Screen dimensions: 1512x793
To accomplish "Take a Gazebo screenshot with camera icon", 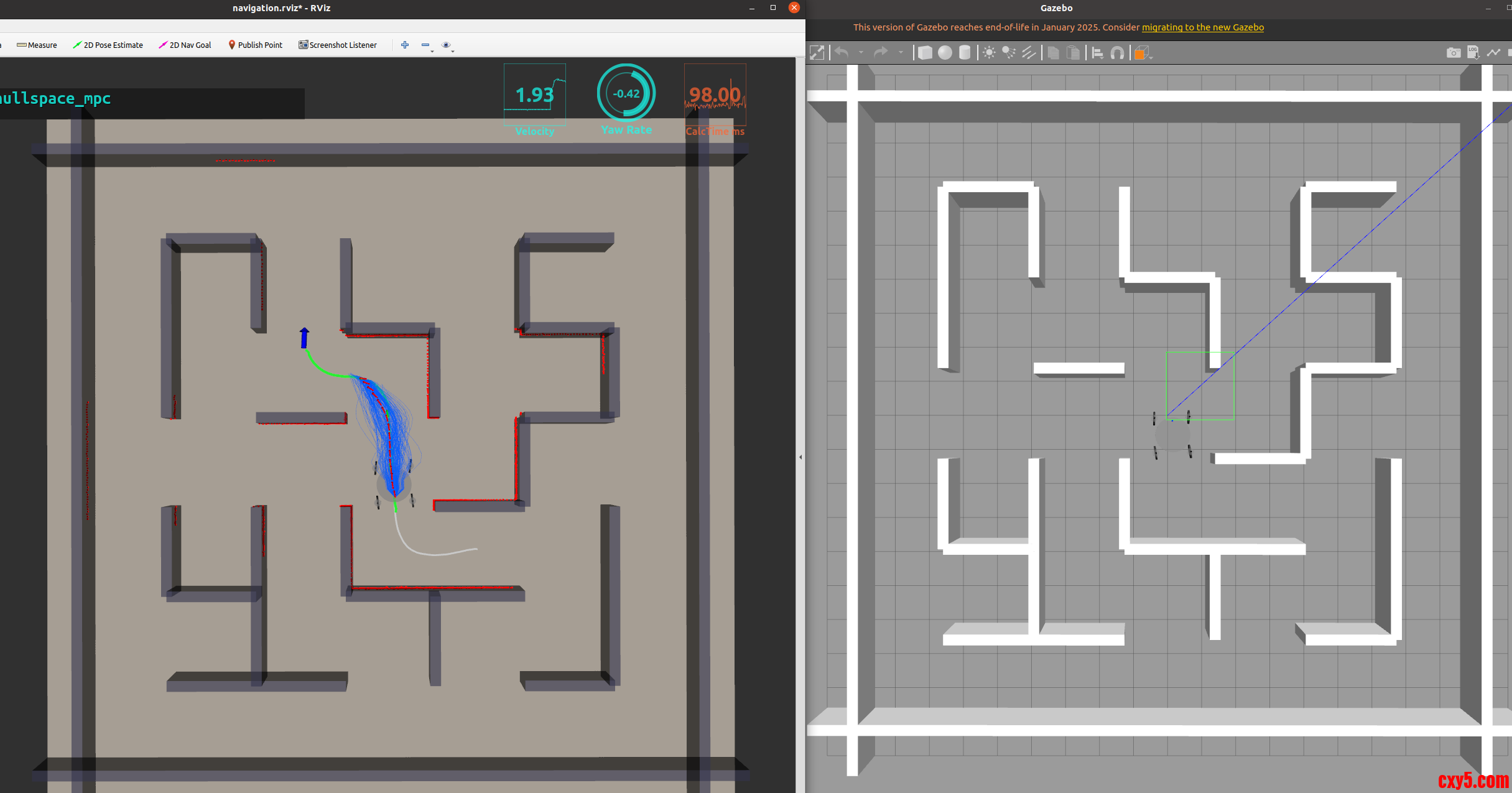I will 1453,53.
